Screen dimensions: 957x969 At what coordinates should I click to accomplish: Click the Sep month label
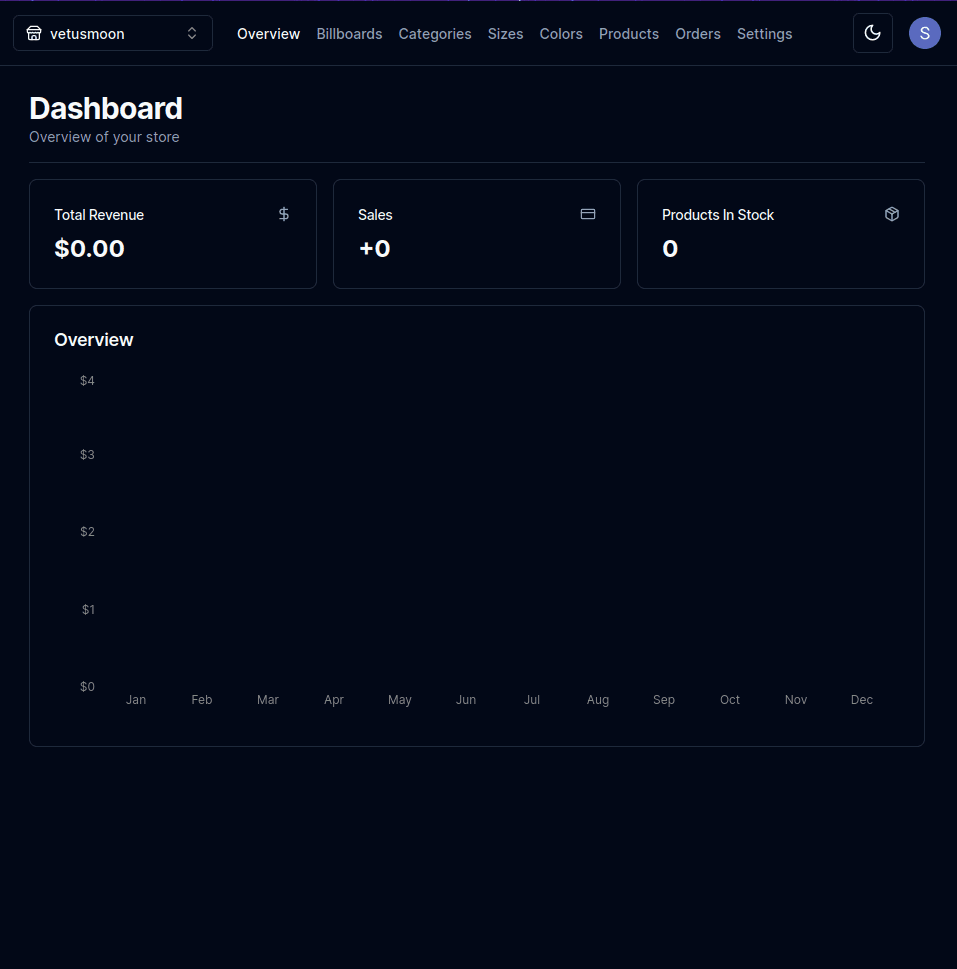point(664,700)
